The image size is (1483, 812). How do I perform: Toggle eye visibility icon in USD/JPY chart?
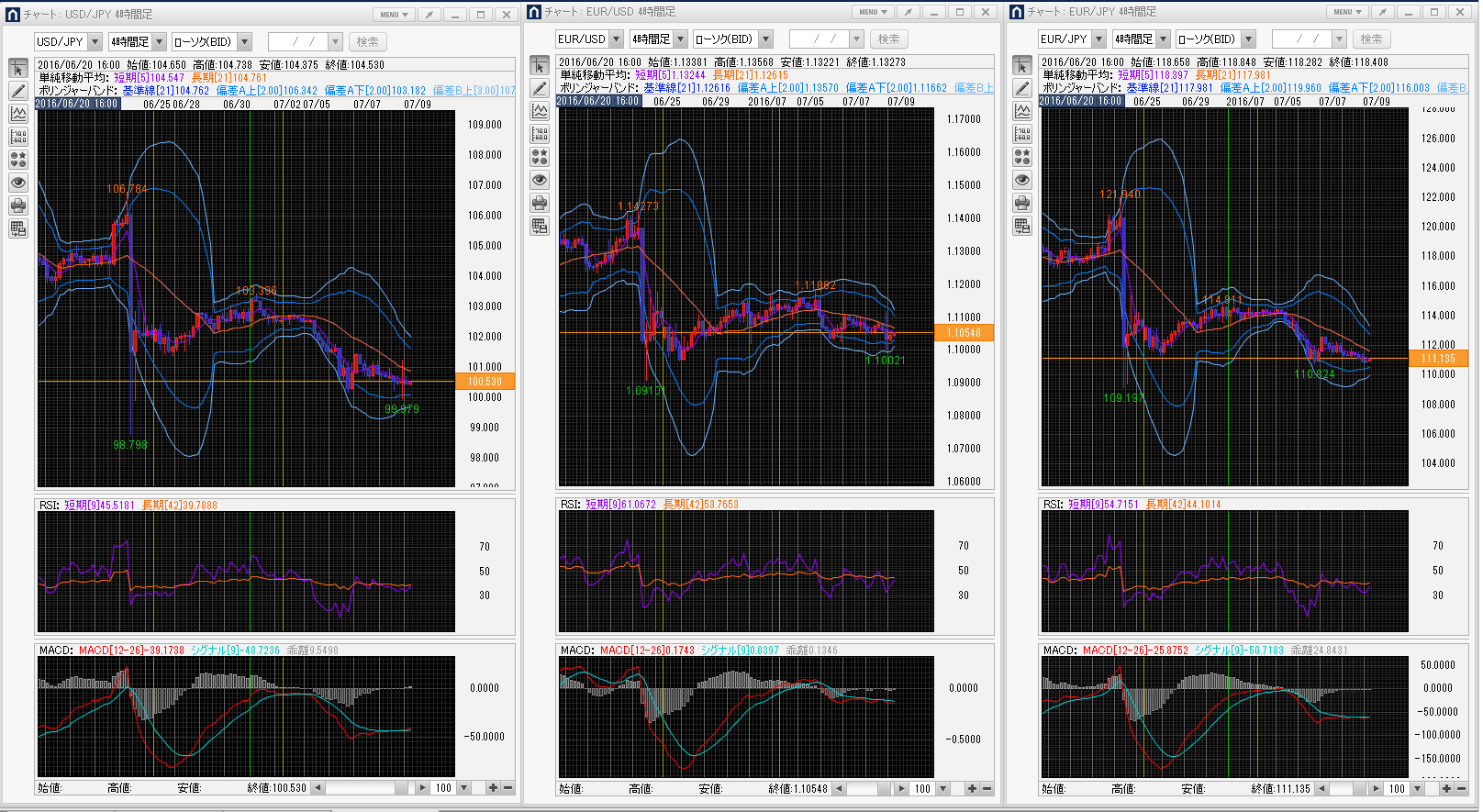(18, 183)
